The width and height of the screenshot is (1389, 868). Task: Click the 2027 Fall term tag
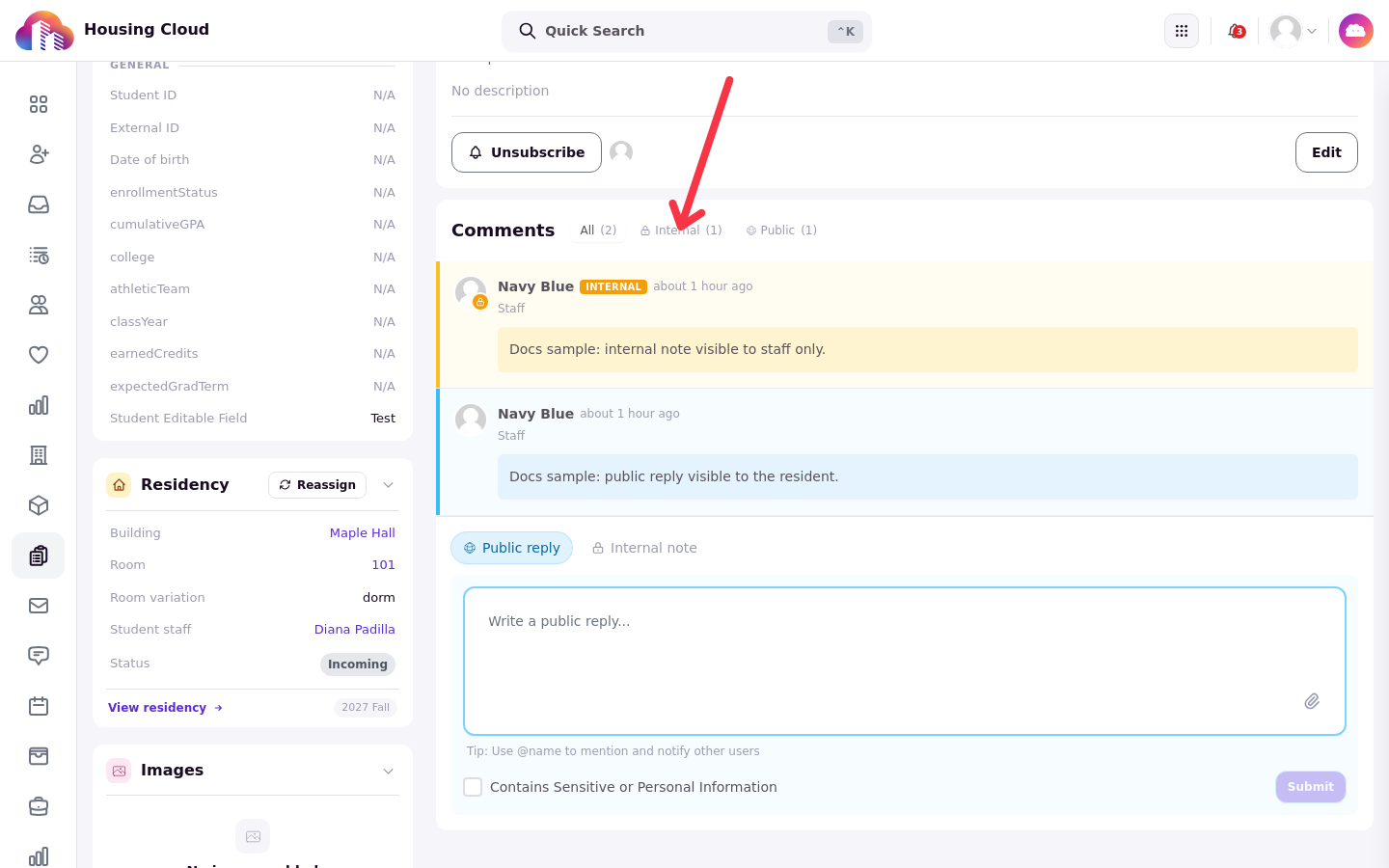366,708
